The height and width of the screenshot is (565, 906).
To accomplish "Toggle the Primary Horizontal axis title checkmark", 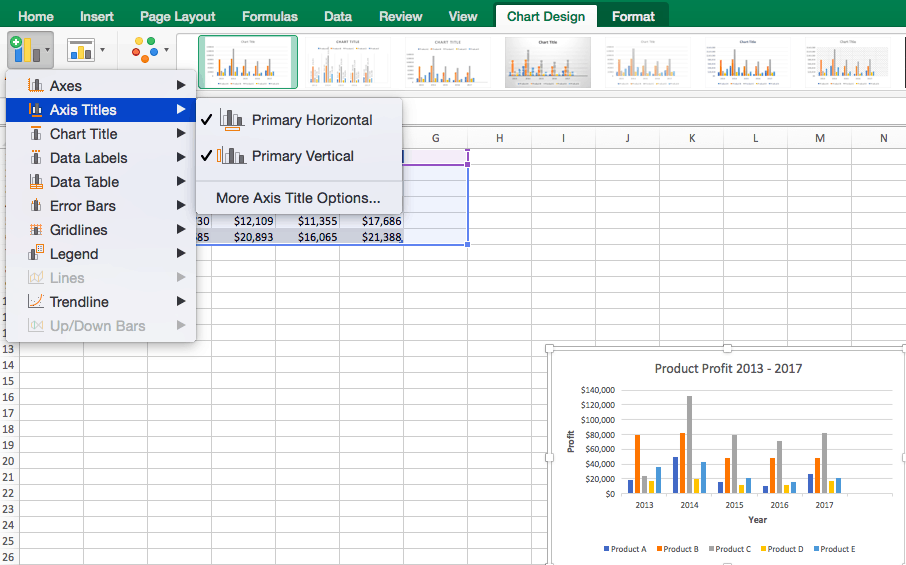I will [x=206, y=120].
